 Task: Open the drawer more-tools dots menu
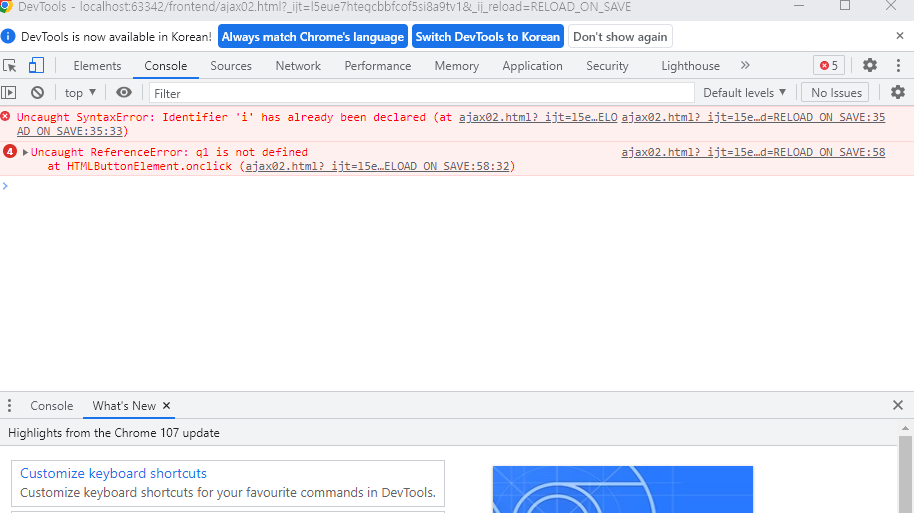pos(9,405)
